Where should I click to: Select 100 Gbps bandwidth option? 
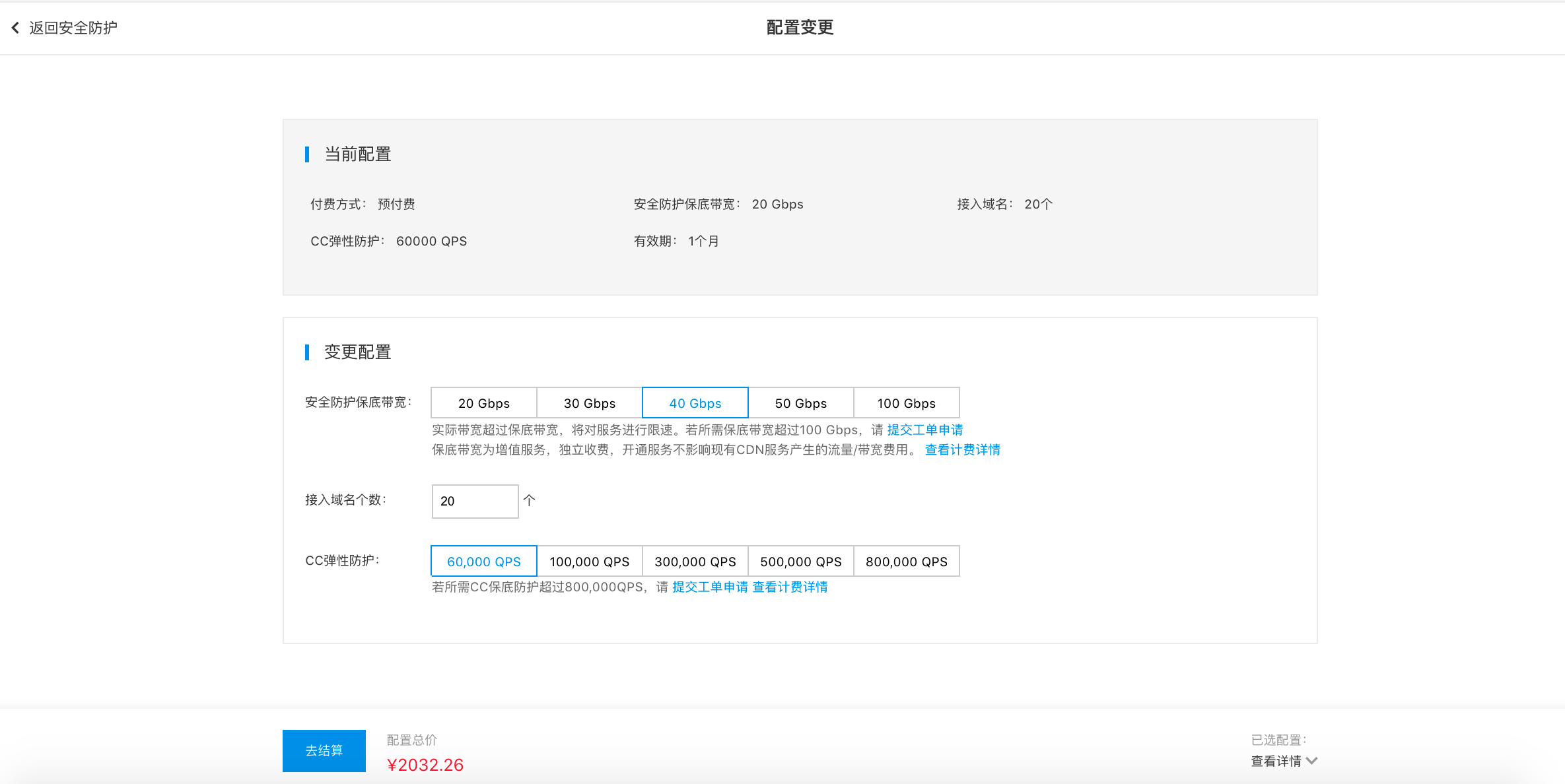coord(907,403)
